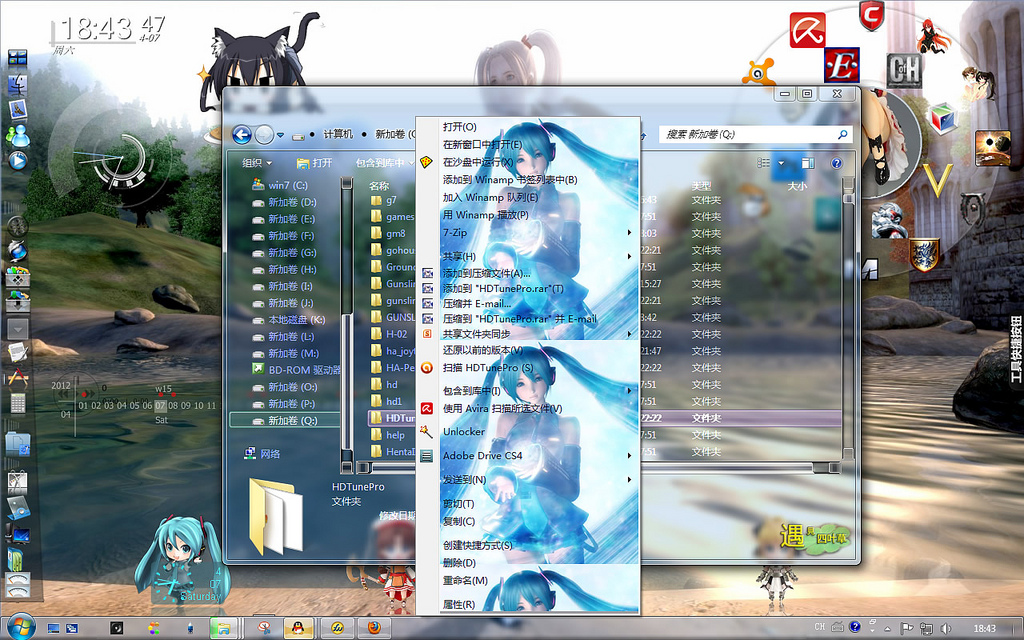The width and height of the screenshot is (1024, 640).
Task: Open the Comodo red shield icon
Action: coord(871,15)
